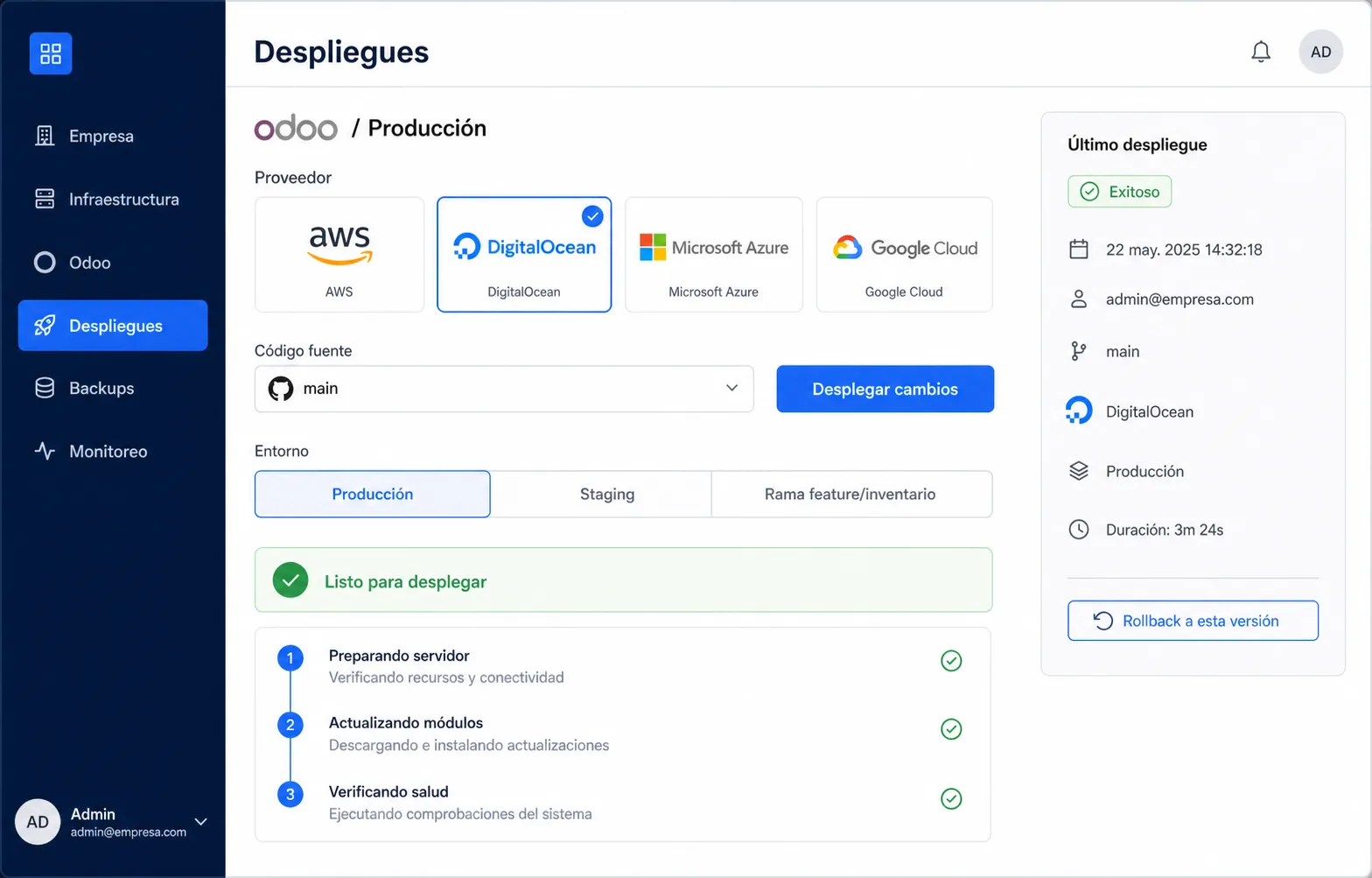Screen dimensions: 1372x878
Task: Expand the Admin account menu chevron
Action: (201, 822)
